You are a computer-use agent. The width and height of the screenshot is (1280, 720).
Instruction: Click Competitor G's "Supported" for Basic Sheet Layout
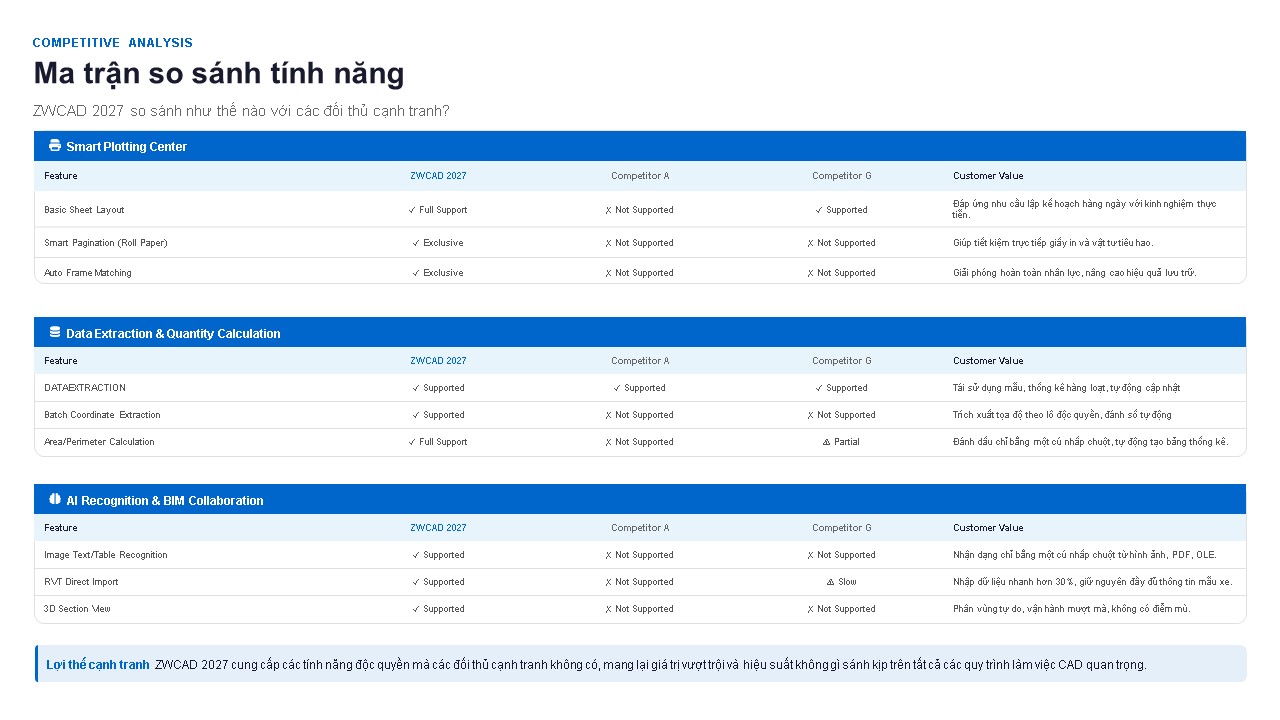point(842,210)
